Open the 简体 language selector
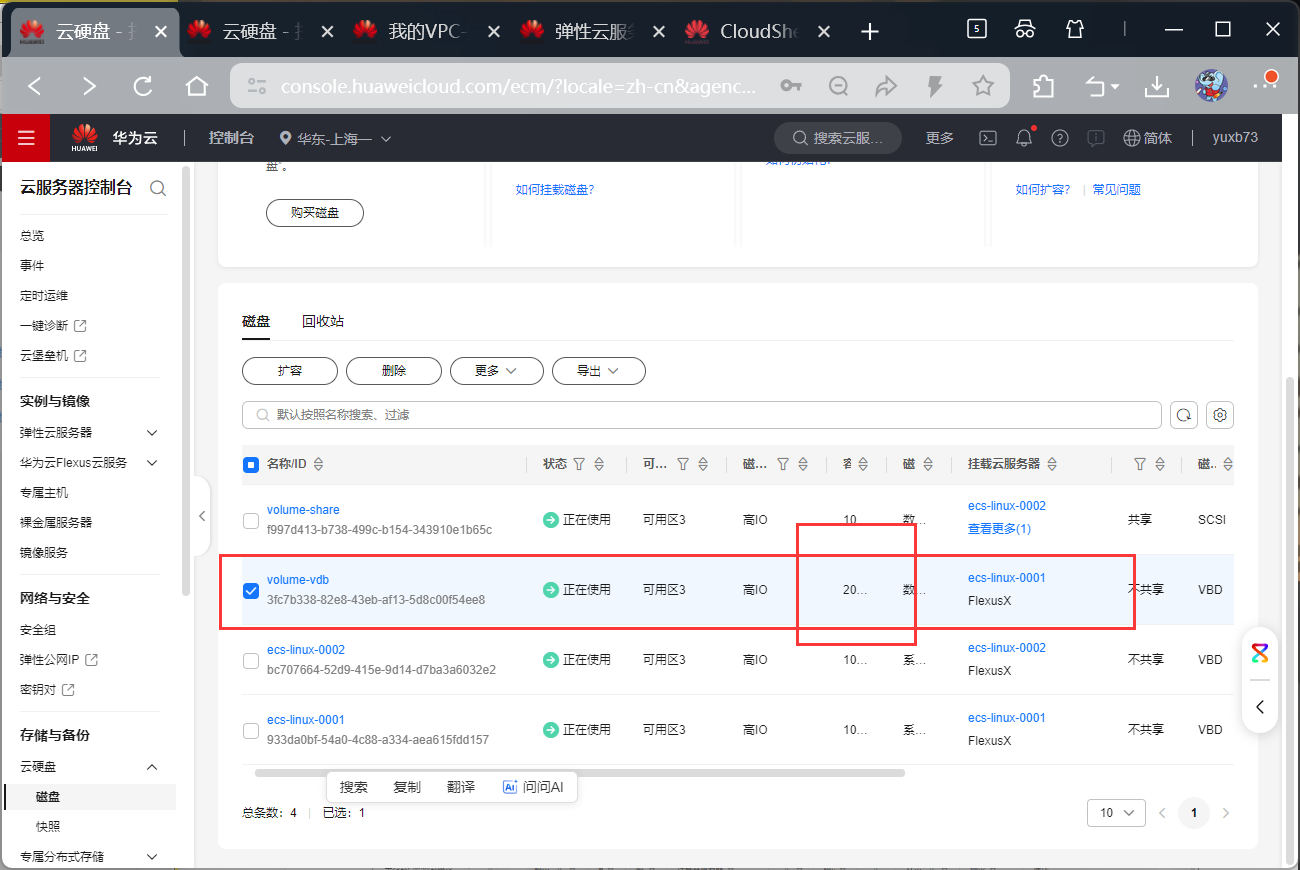The height and width of the screenshot is (870, 1300). (x=1148, y=138)
